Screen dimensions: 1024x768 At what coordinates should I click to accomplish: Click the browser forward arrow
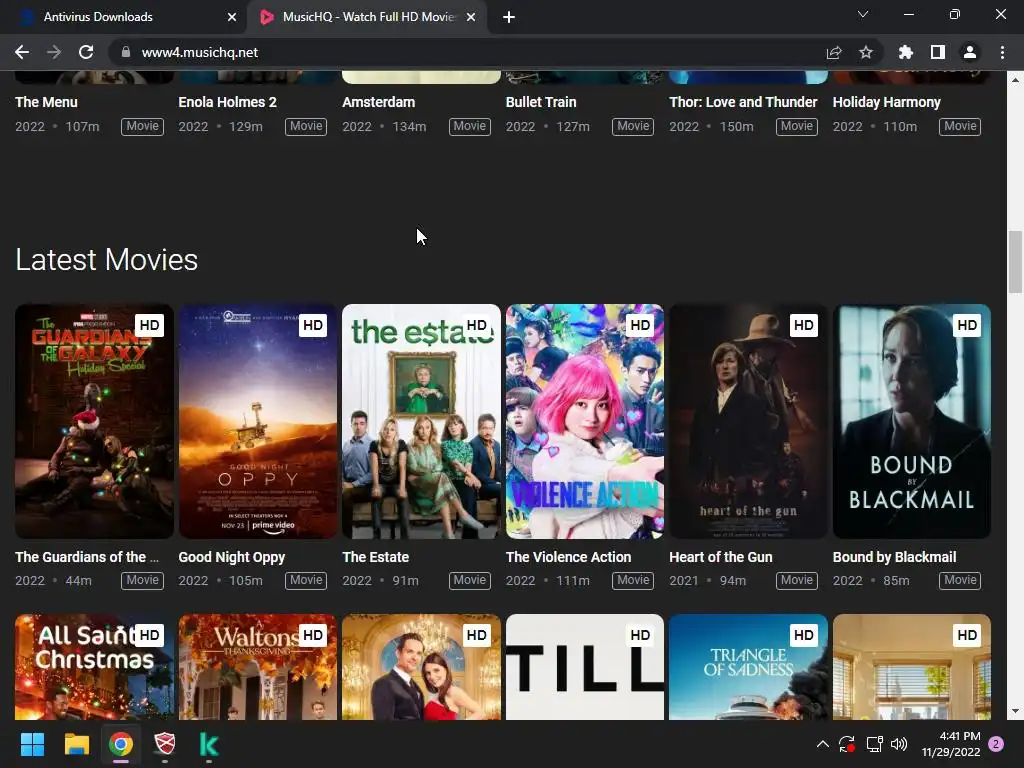pos(54,52)
